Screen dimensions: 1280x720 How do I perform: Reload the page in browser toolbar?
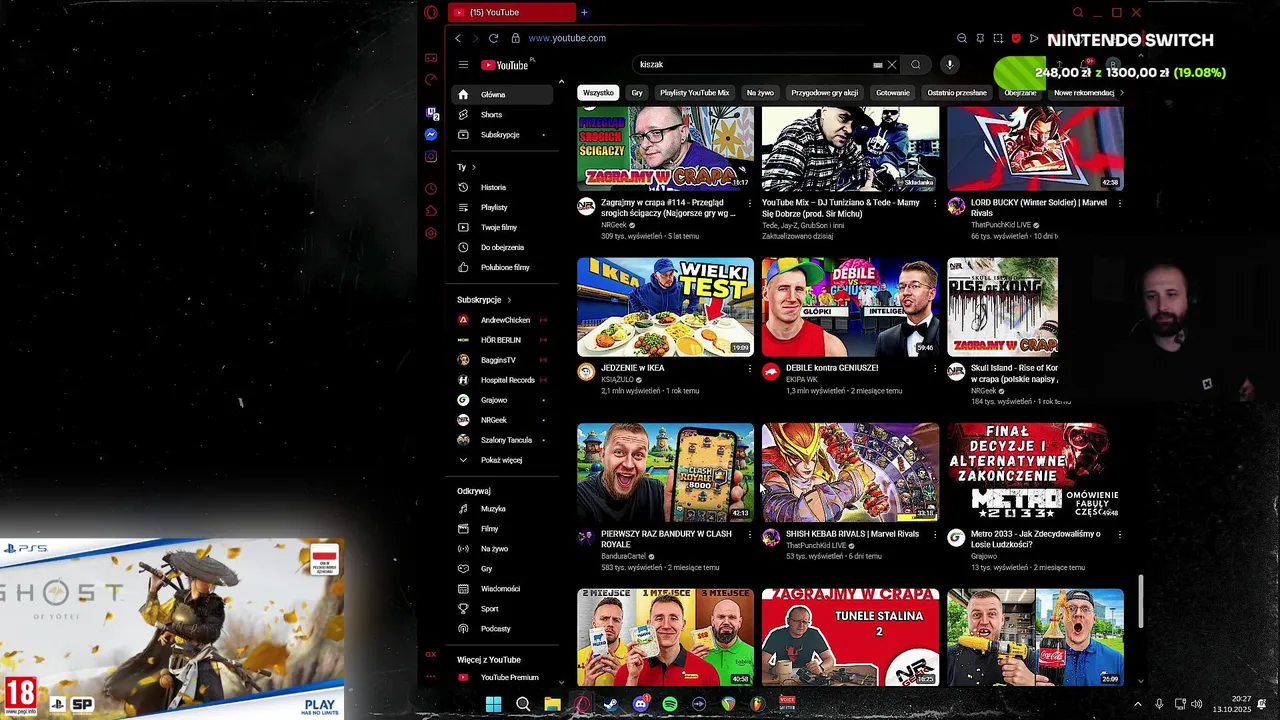[493, 38]
